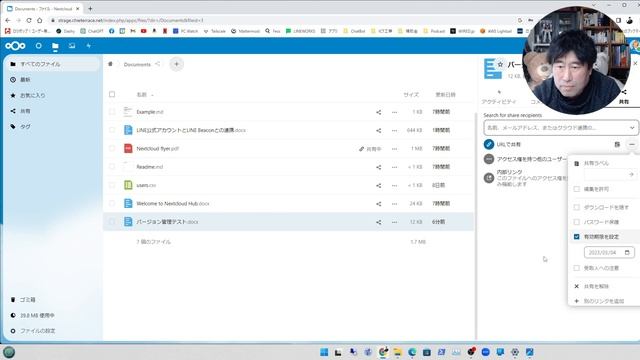Screen dimensions: 640x360
Task: Open ゴミ箱 trash in the sidebar
Action: click(x=52, y=300)
